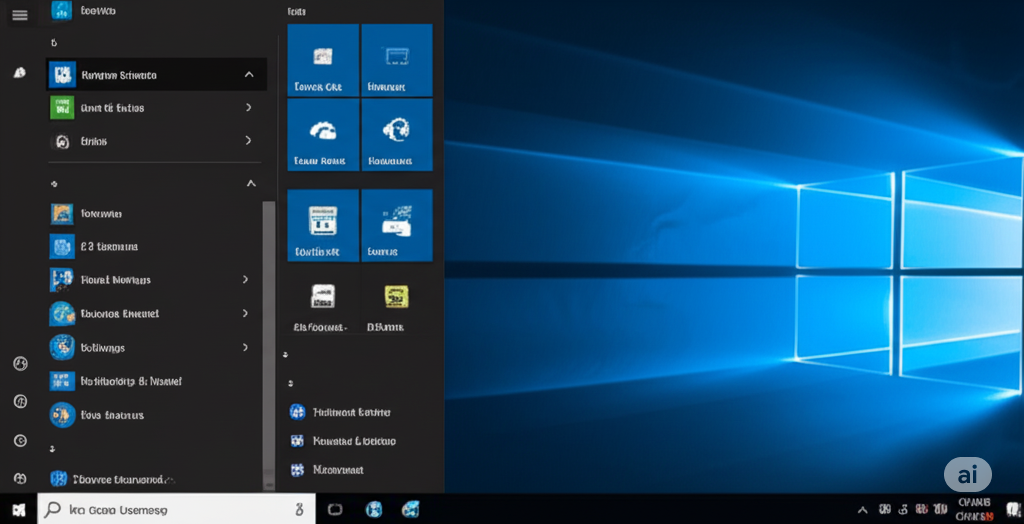This screenshot has width=1024, height=524.
Task: Click the app list's vertical scrollbar
Action: pyautogui.click(x=268, y=345)
